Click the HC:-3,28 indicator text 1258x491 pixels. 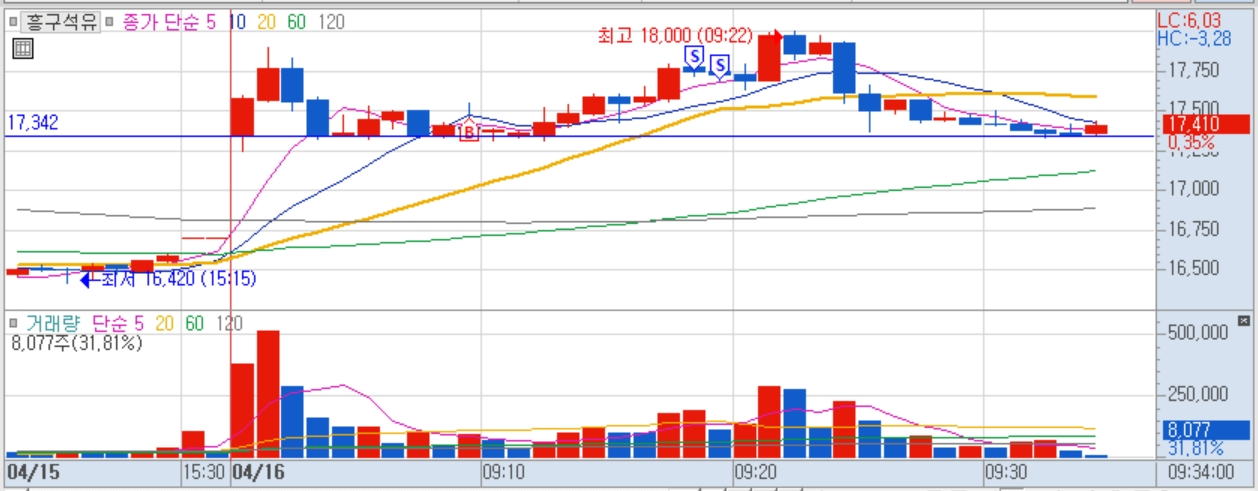[1194, 38]
